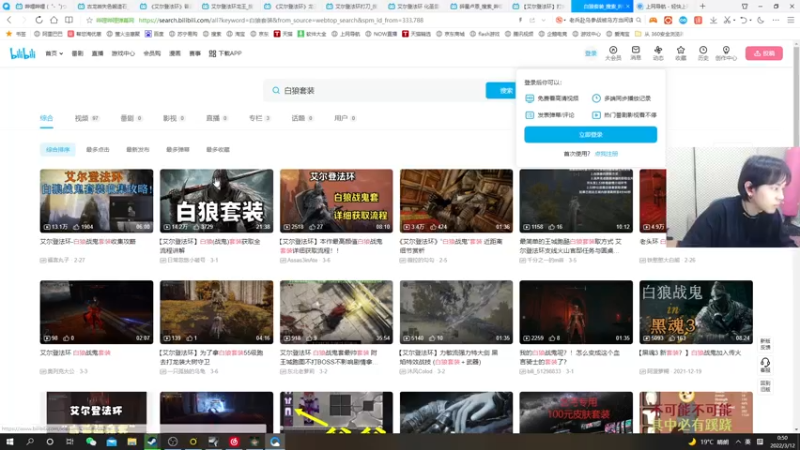Sort by 最多弹幕
Image resolution: width=800 pixels, height=450 pixels.
click(x=178, y=149)
